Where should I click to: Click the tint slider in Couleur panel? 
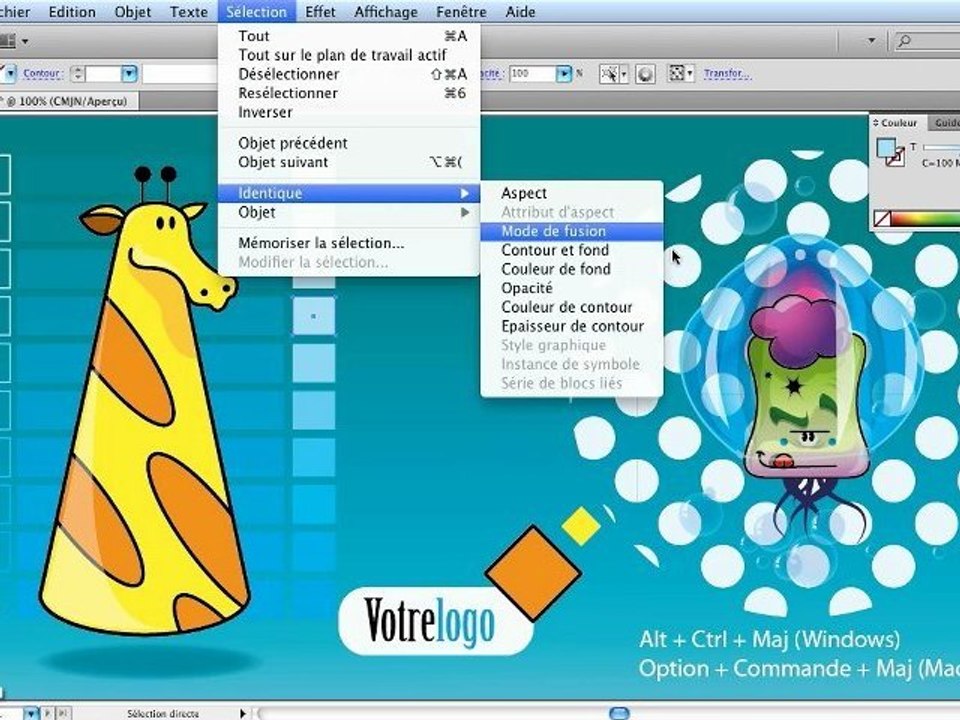[941, 148]
